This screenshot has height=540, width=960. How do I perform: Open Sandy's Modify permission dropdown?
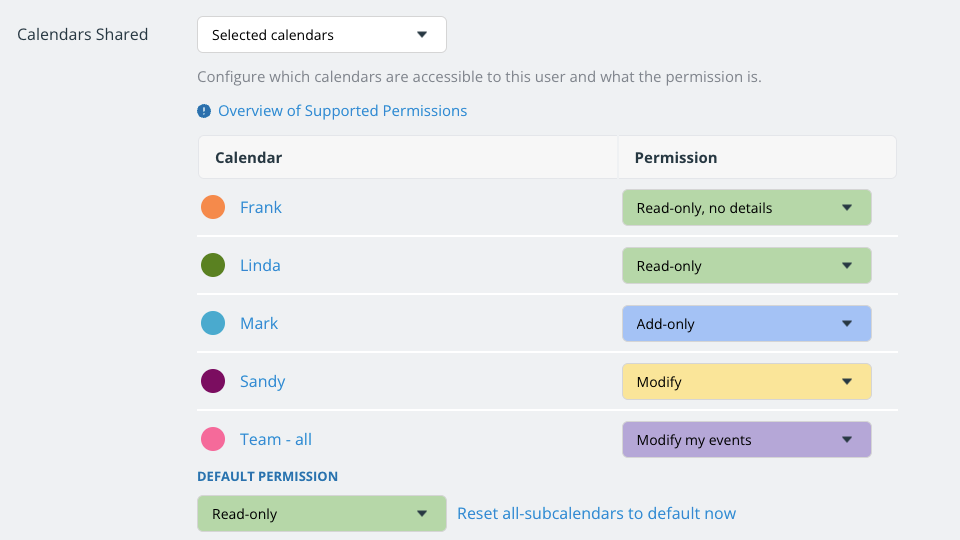coord(746,382)
